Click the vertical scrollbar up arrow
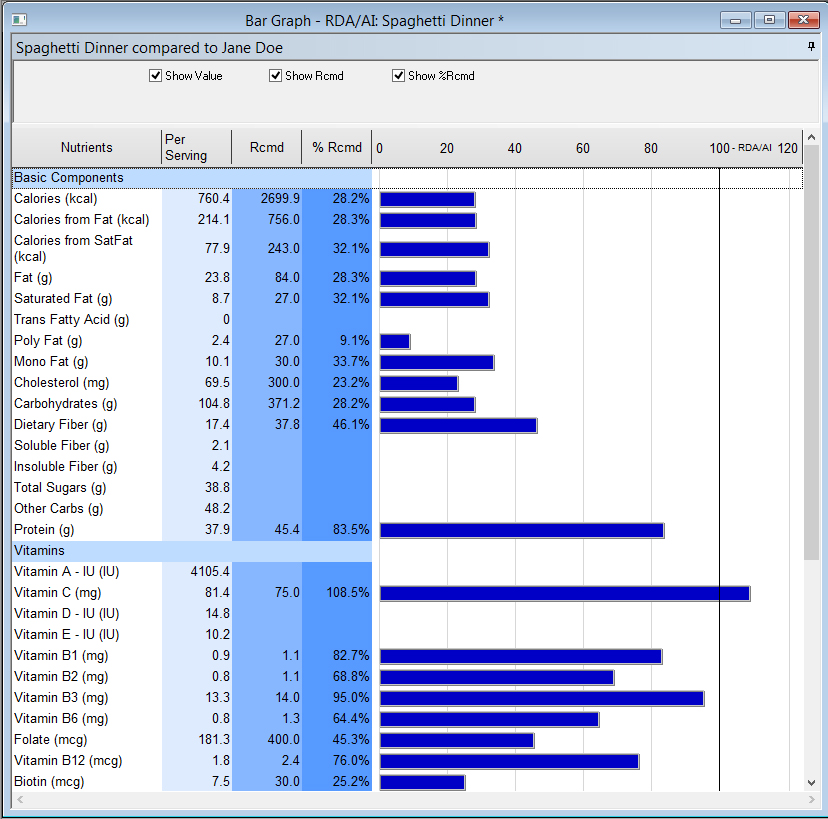828x819 pixels. click(811, 138)
